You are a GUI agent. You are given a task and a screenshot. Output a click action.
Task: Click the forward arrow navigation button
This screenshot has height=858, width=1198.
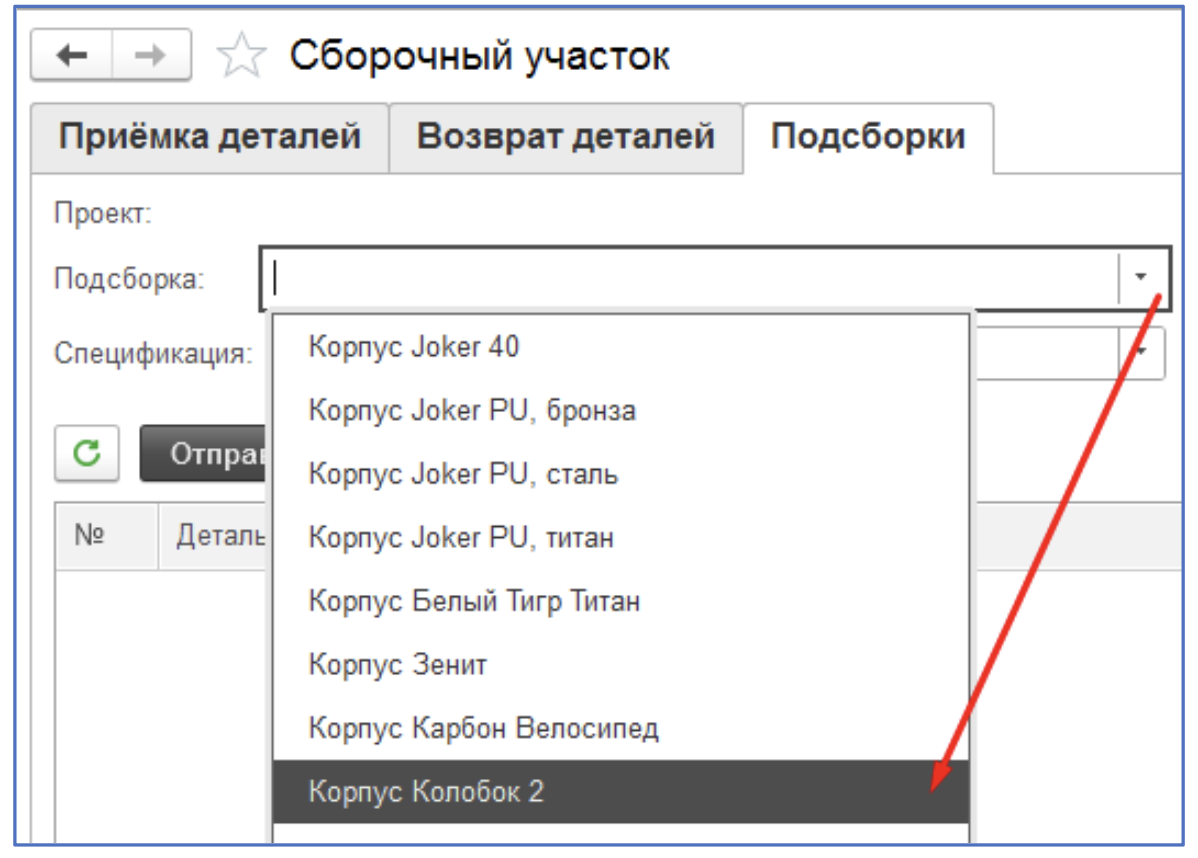(x=151, y=56)
